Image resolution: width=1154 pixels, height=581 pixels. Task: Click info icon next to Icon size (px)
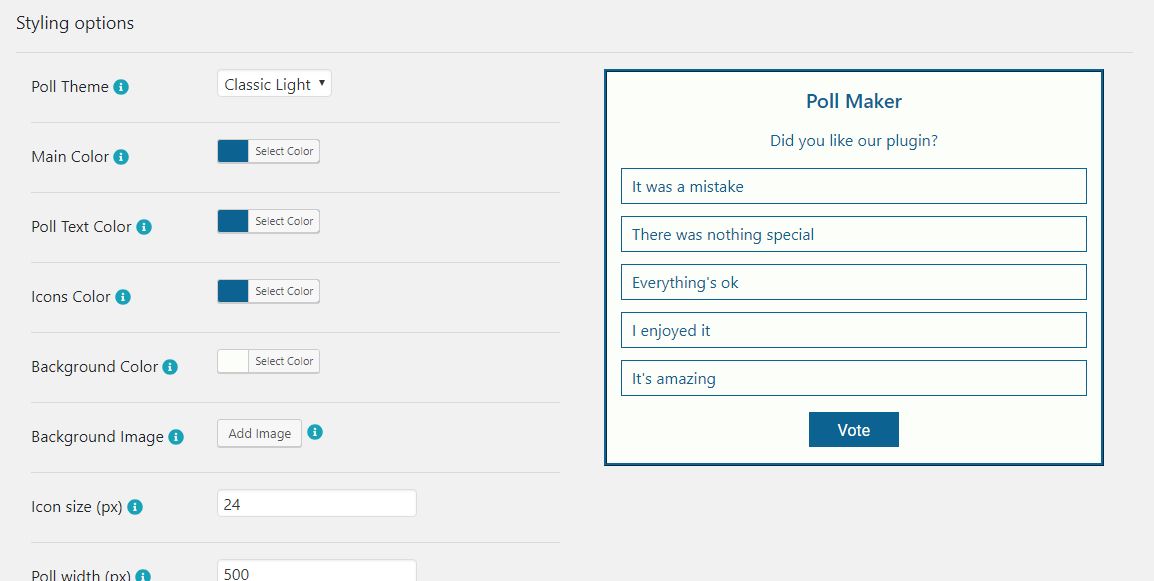135,507
